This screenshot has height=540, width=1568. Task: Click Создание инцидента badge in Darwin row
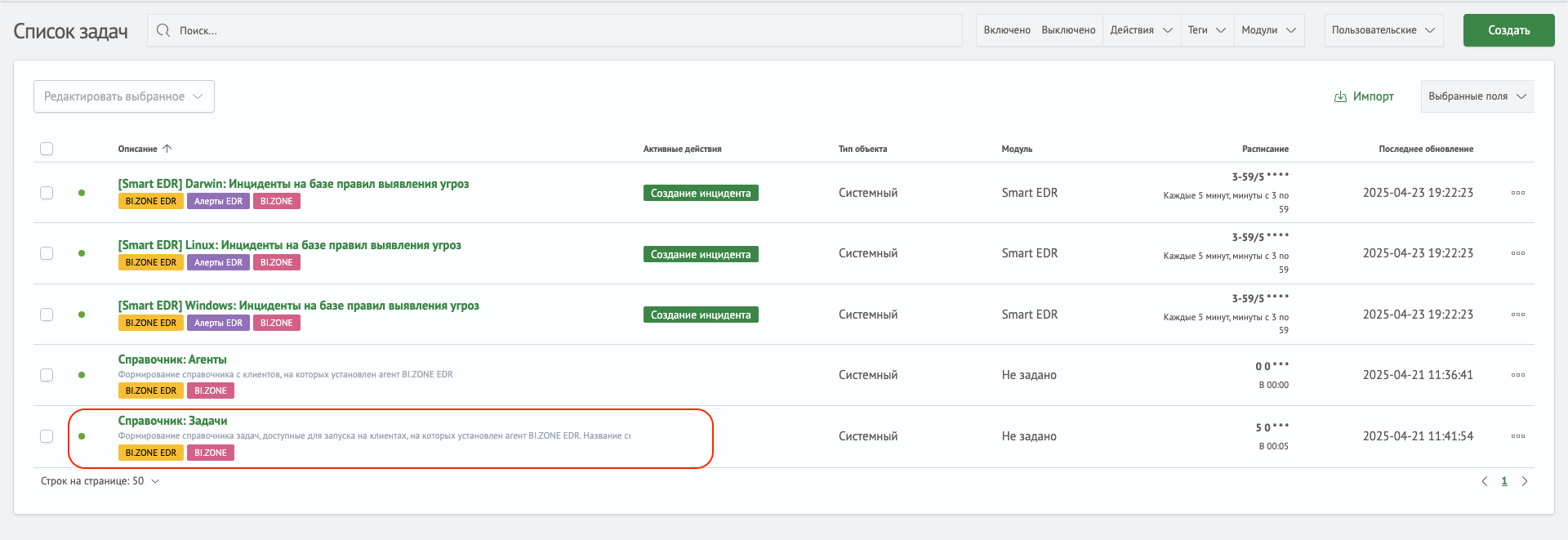tap(701, 193)
